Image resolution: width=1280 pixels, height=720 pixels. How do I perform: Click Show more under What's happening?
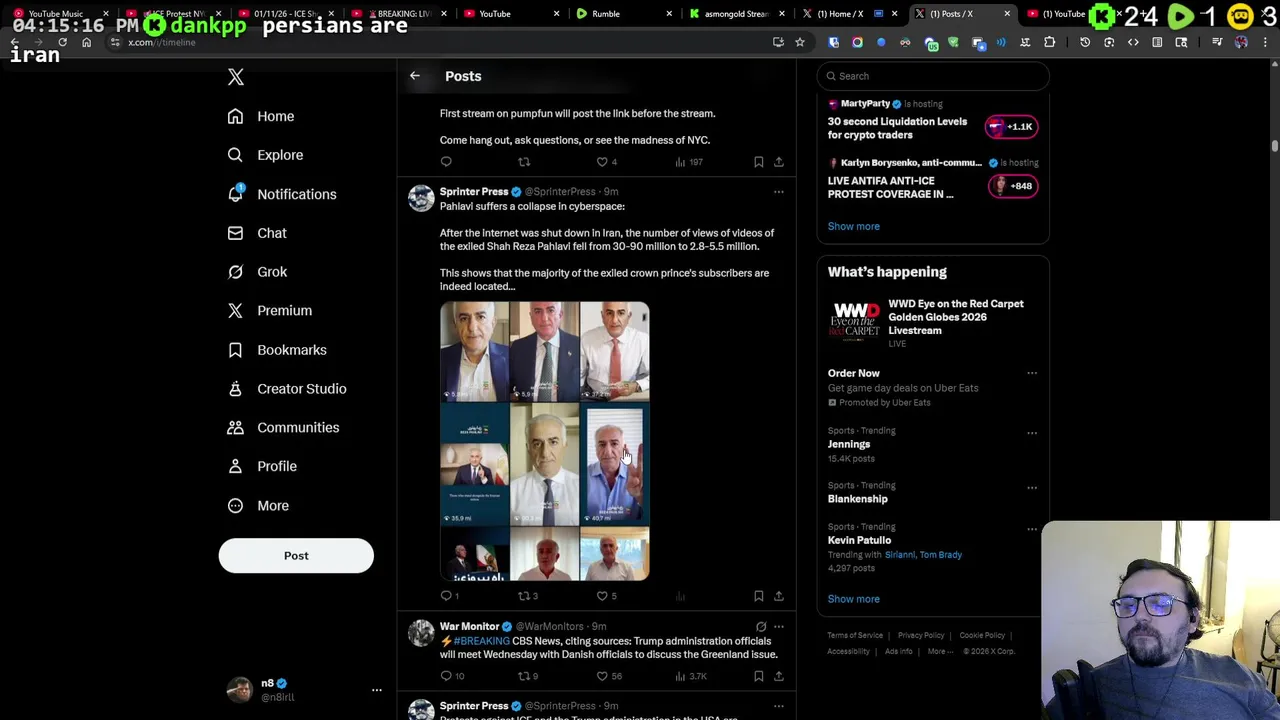[854, 599]
